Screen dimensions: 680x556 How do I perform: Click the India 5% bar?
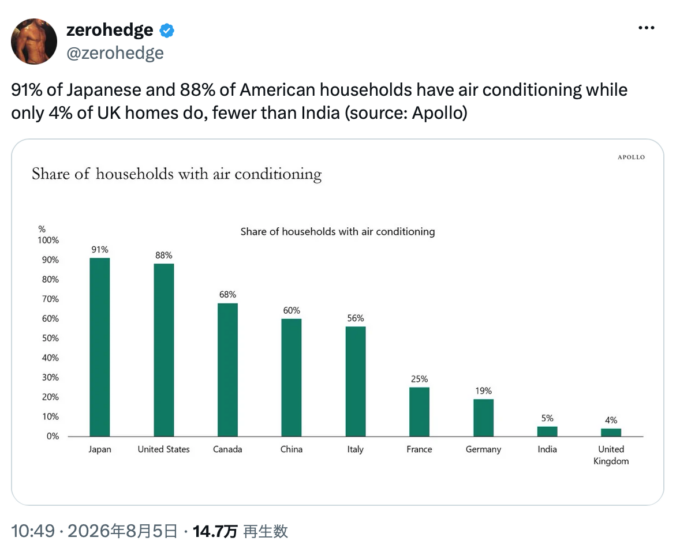(547, 432)
